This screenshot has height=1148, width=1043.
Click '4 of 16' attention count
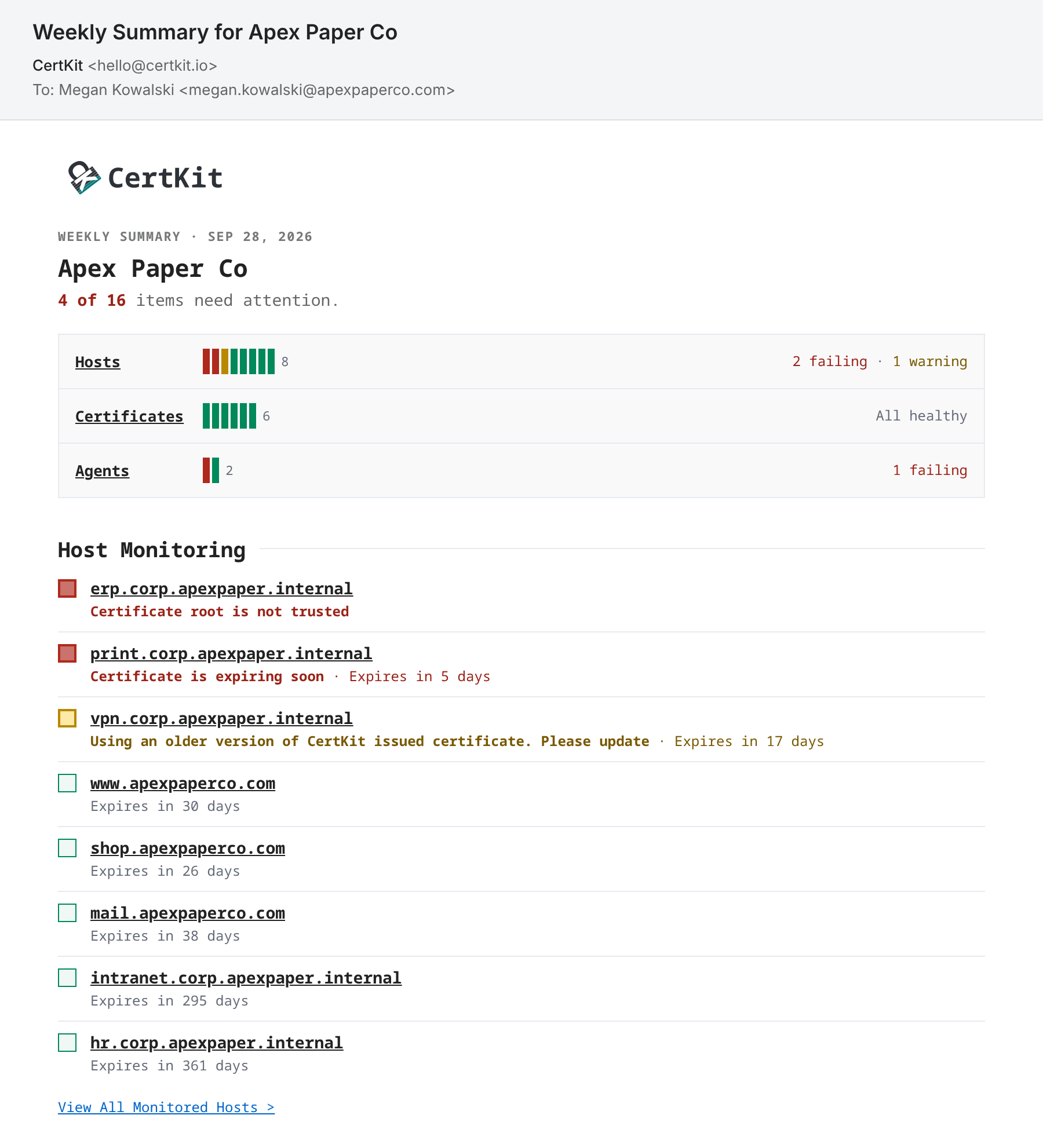point(92,301)
